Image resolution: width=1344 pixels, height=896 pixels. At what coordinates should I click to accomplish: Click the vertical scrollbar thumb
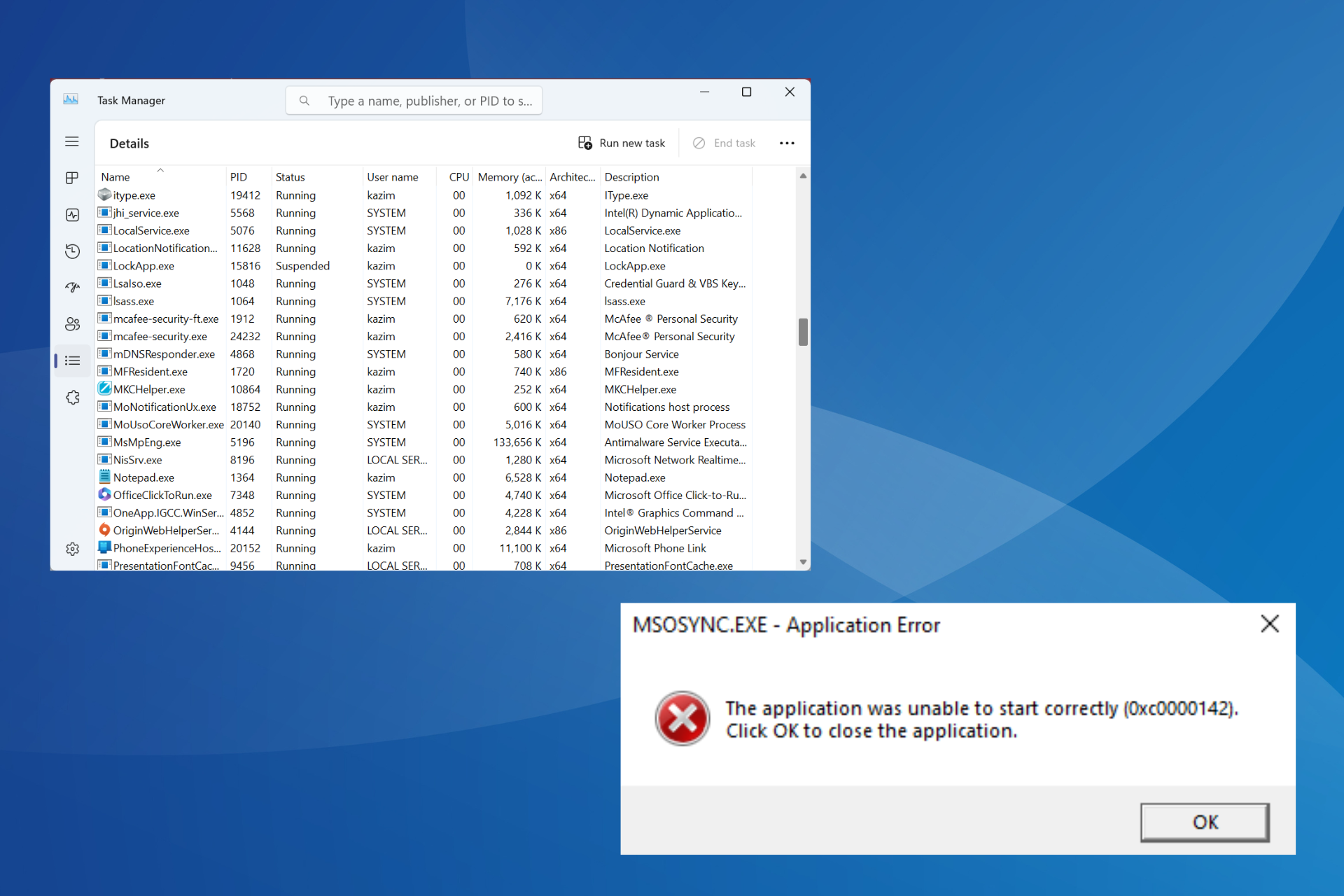(803, 332)
